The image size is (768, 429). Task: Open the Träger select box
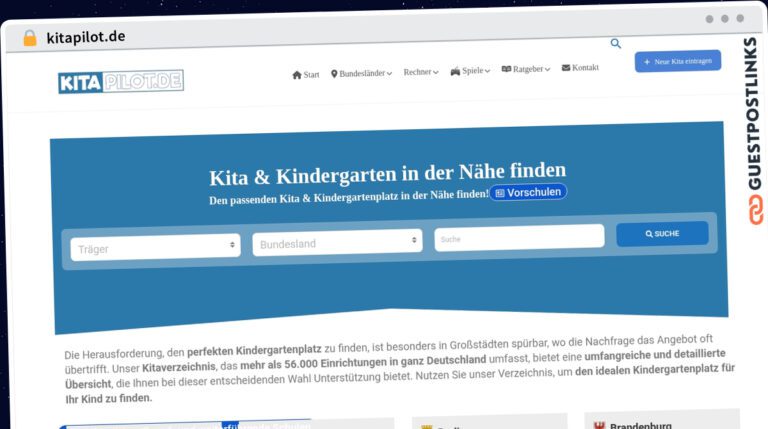coord(155,247)
